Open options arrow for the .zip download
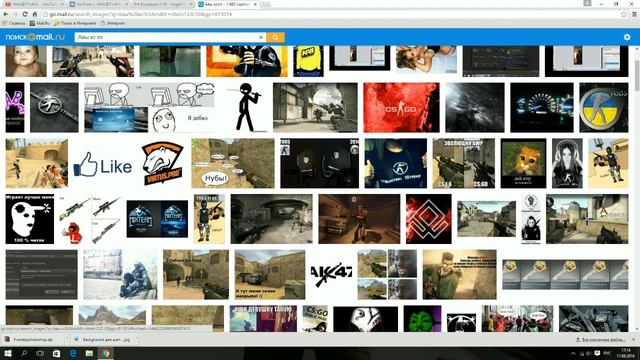640x360 pixels. pyautogui.click(x=66, y=339)
